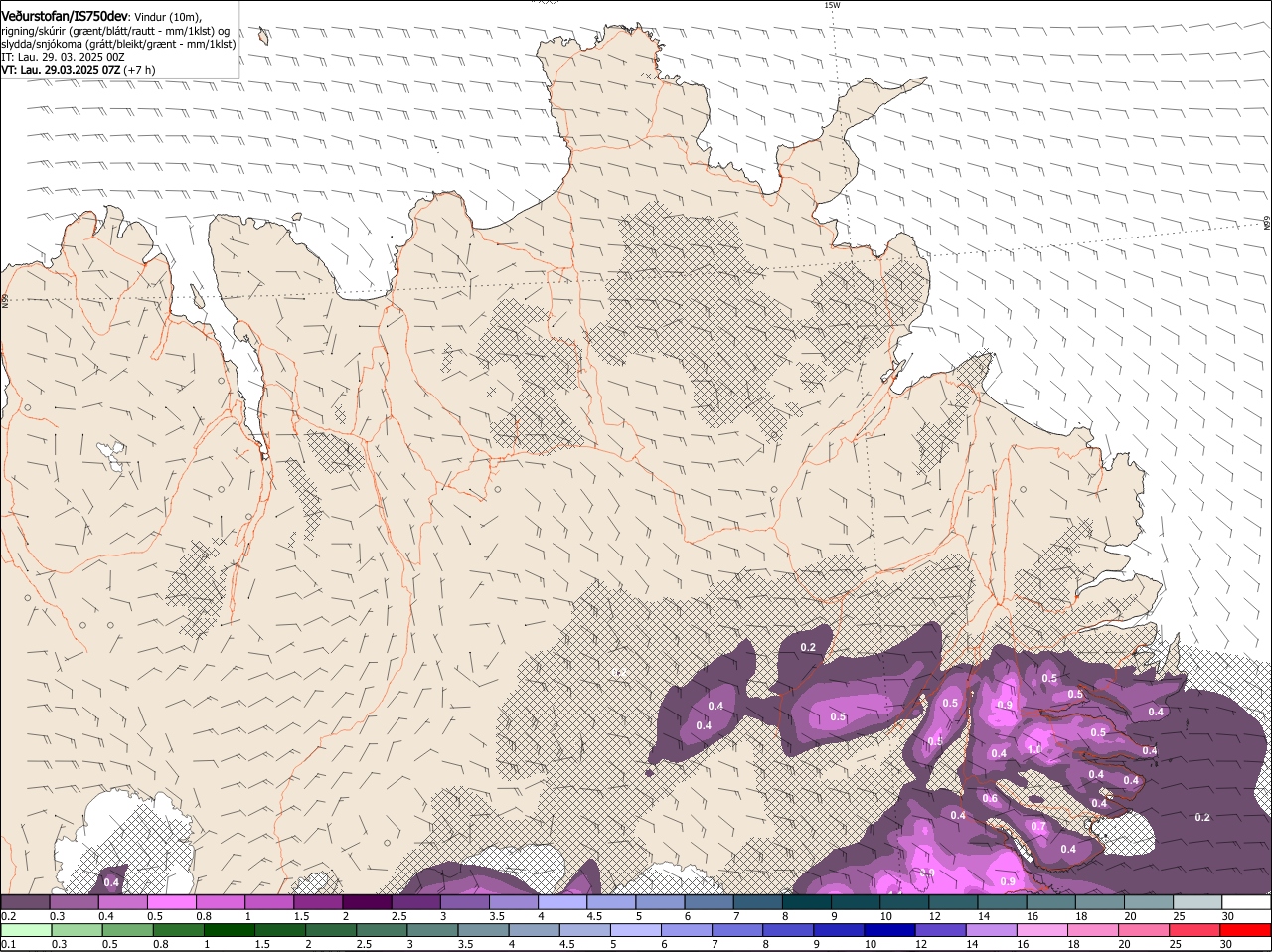Pick the 0.1 pale green swatch in rain scale
Image resolution: width=1272 pixels, height=952 pixels.
pos(26,930)
